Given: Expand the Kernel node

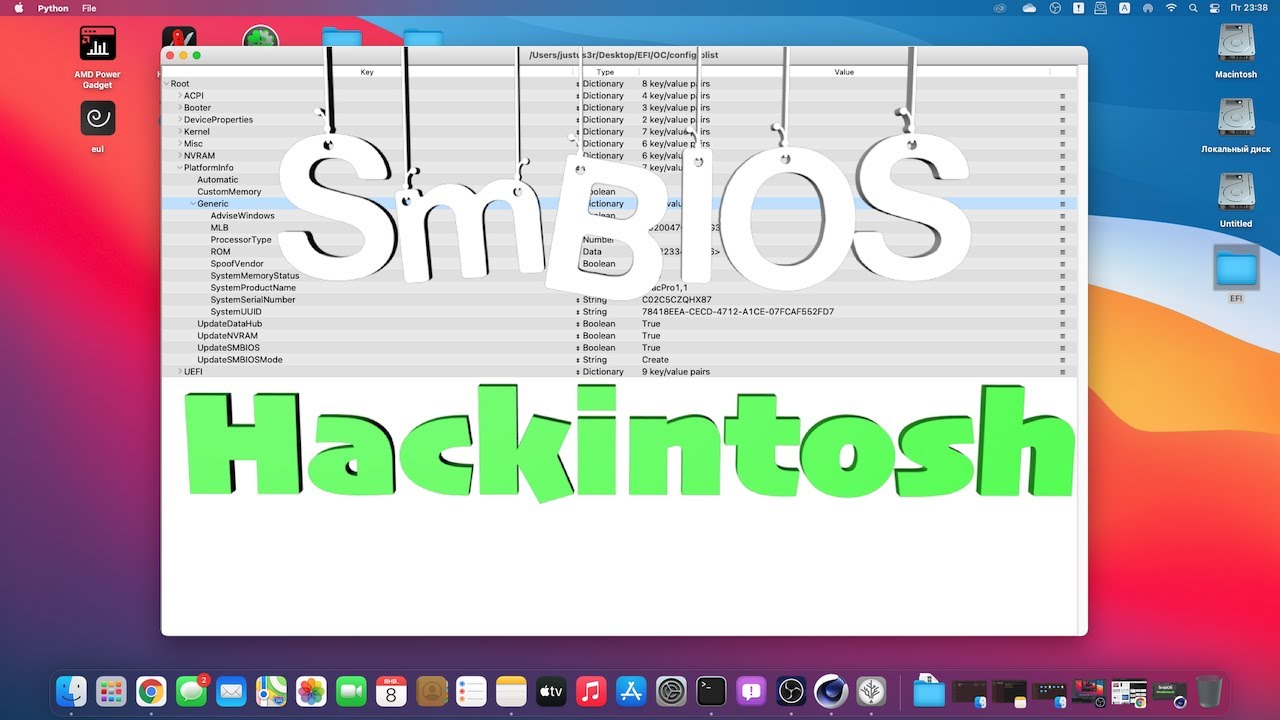Looking at the screenshot, I should click(180, 132).
